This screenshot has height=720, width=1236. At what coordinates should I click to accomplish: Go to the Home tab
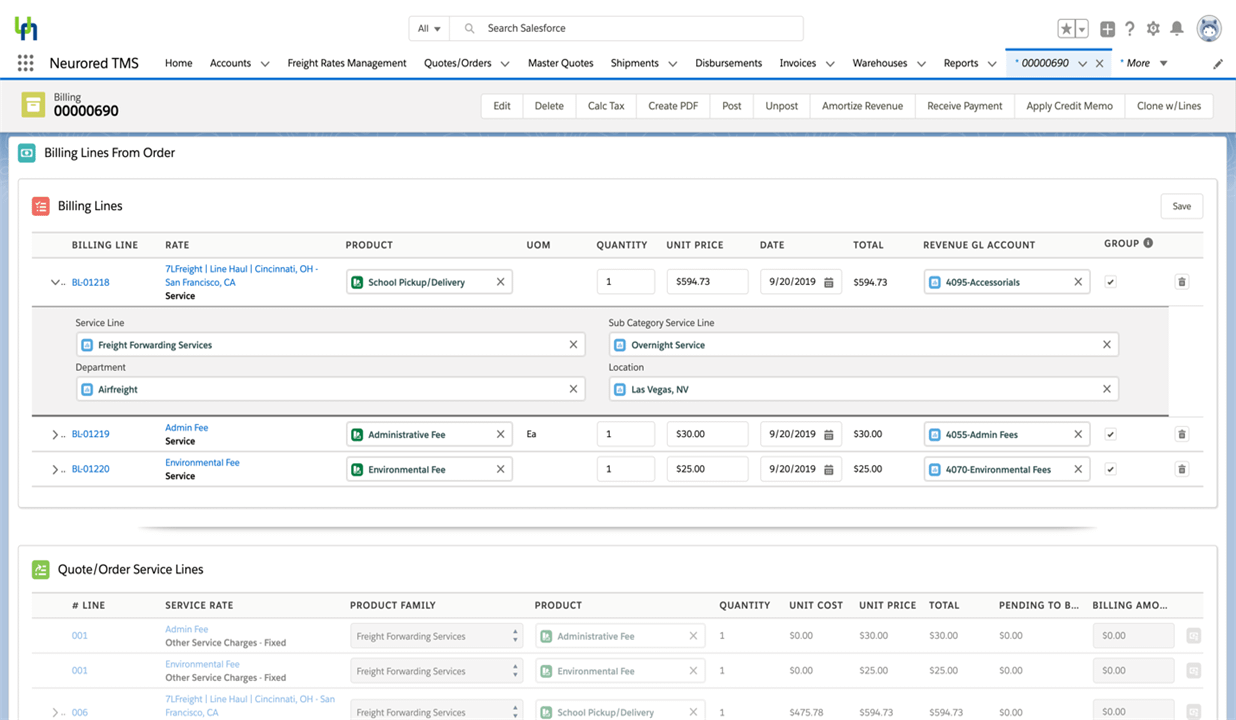point(178,63)
